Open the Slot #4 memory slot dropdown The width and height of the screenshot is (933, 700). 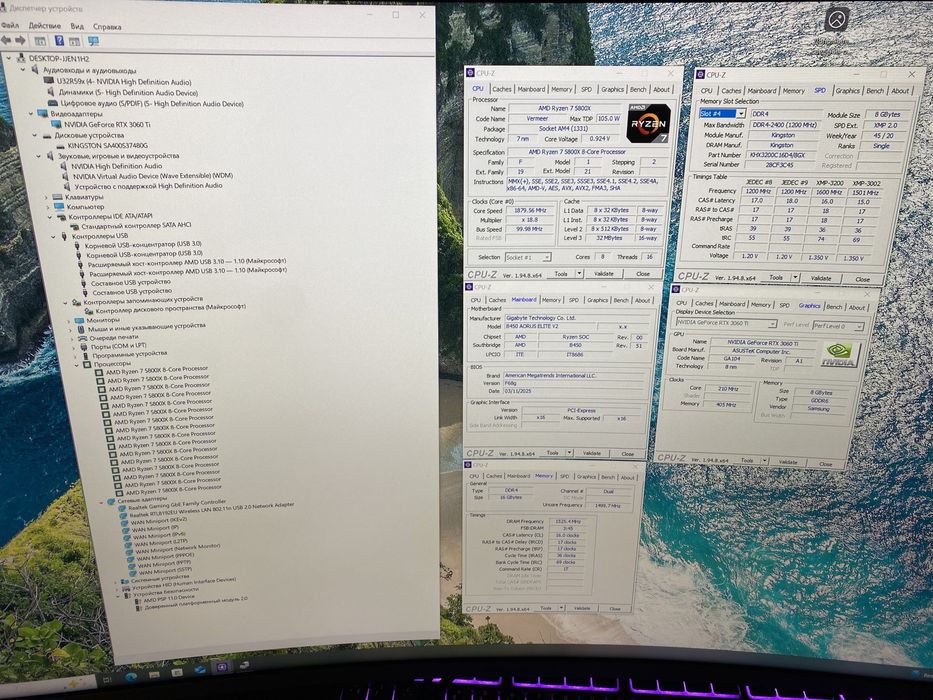click(741, 114)
